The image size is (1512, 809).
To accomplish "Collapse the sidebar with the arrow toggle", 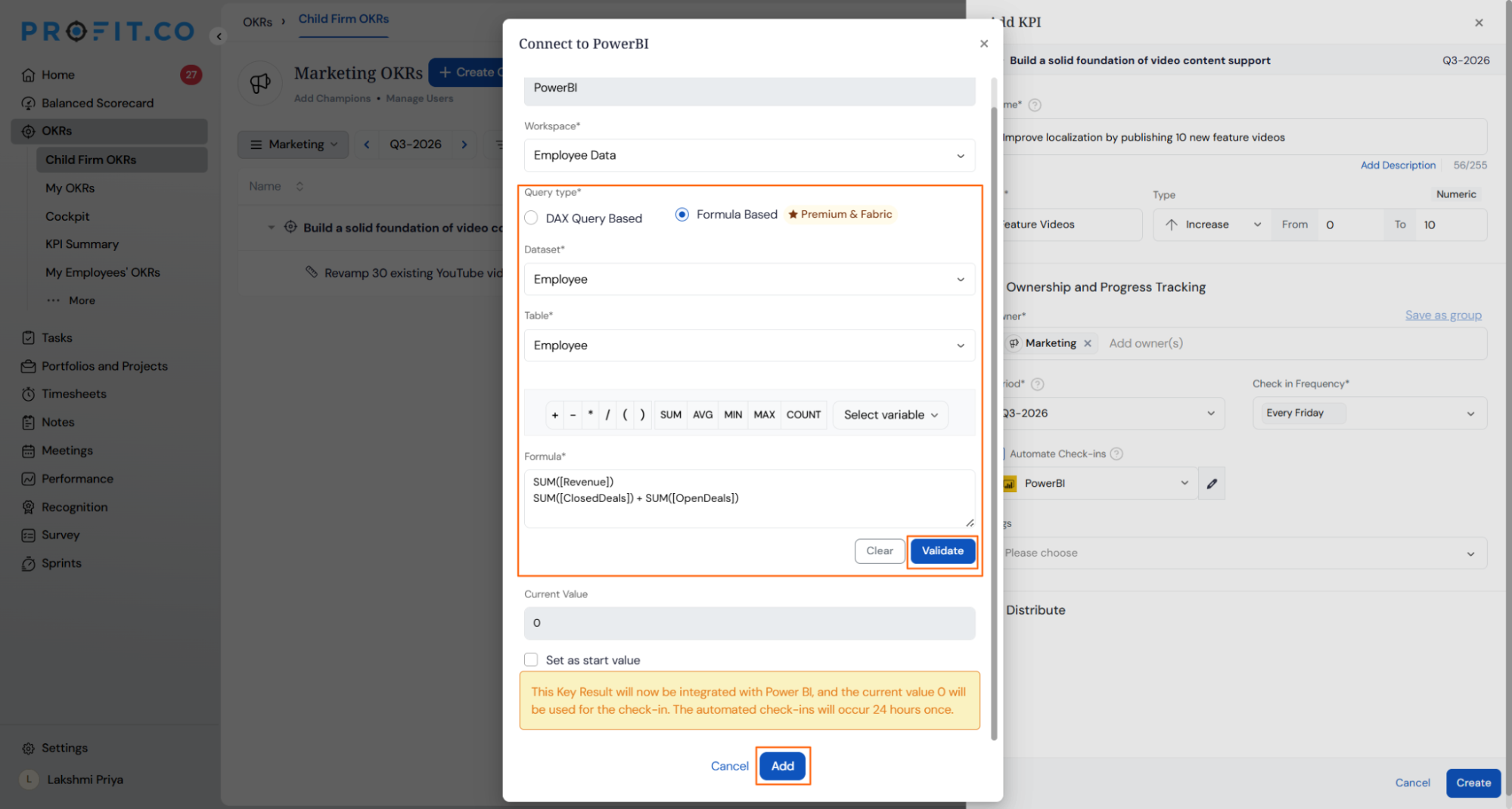I will (x=219, y=36).
